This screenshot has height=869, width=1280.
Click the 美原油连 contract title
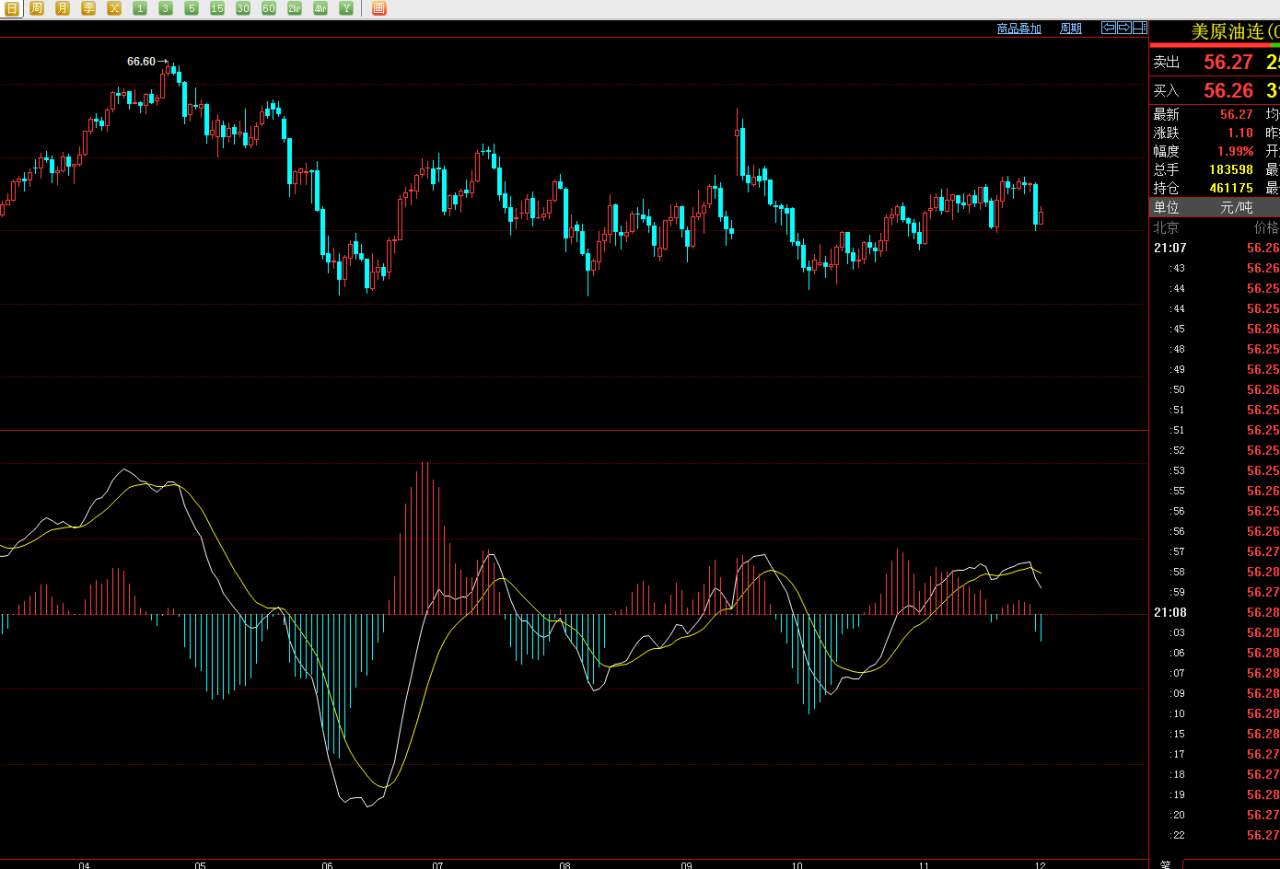point(1228,32)
